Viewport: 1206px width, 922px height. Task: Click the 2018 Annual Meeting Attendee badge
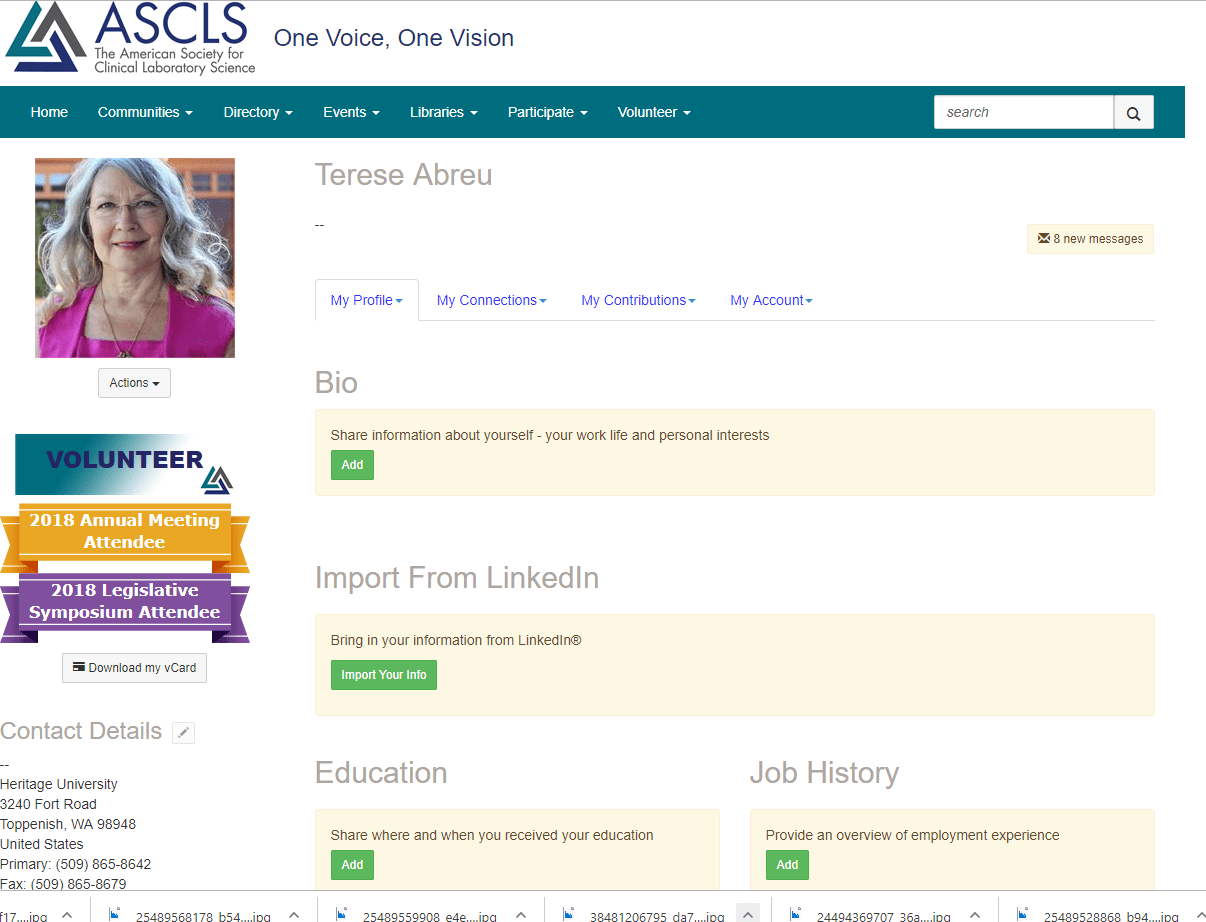coord(124,532)
